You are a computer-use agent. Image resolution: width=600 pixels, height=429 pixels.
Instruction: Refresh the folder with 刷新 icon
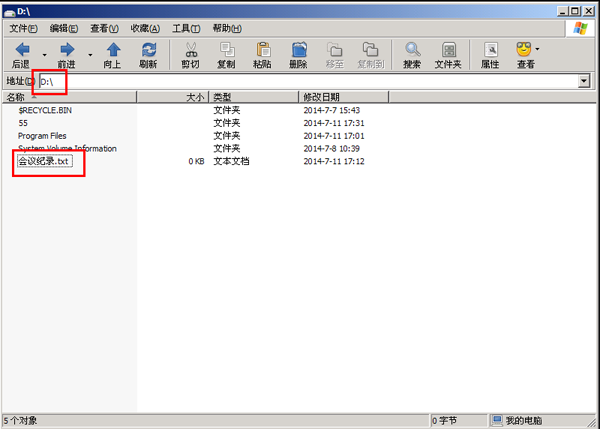(148, 50)
